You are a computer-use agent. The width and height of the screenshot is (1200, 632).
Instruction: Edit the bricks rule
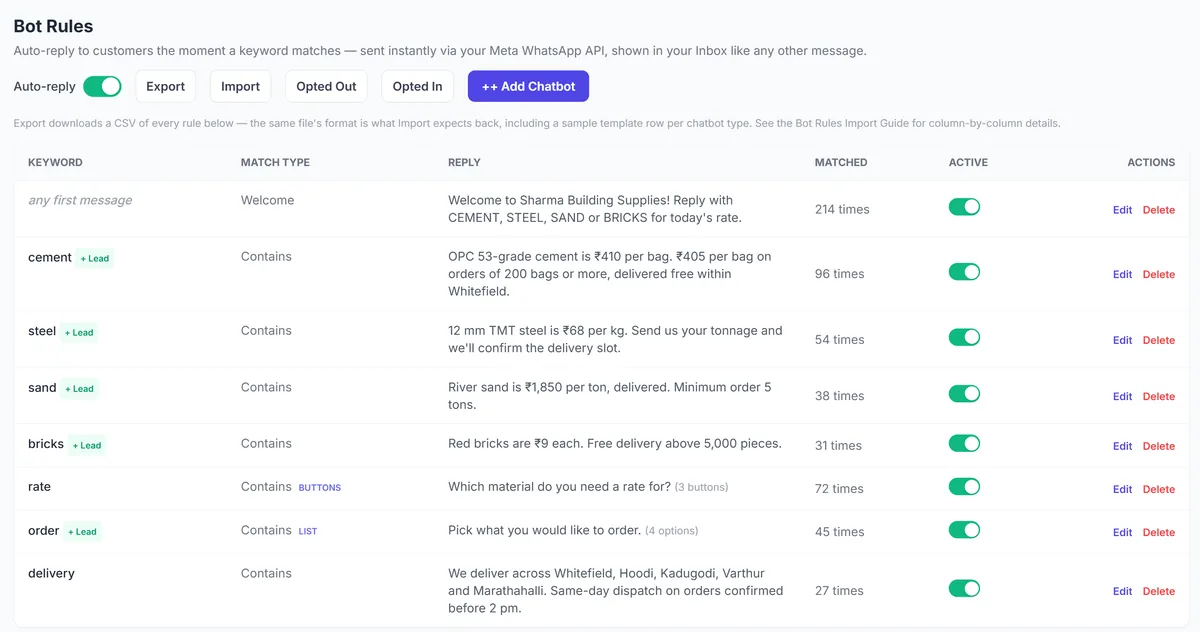click(x=1123, y=446)
